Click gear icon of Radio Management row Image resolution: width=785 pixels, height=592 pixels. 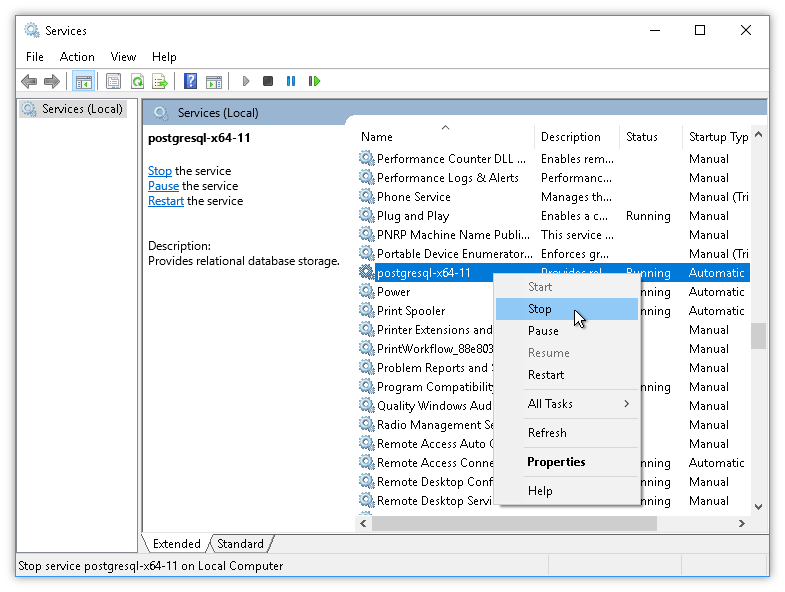pos(367,425)
